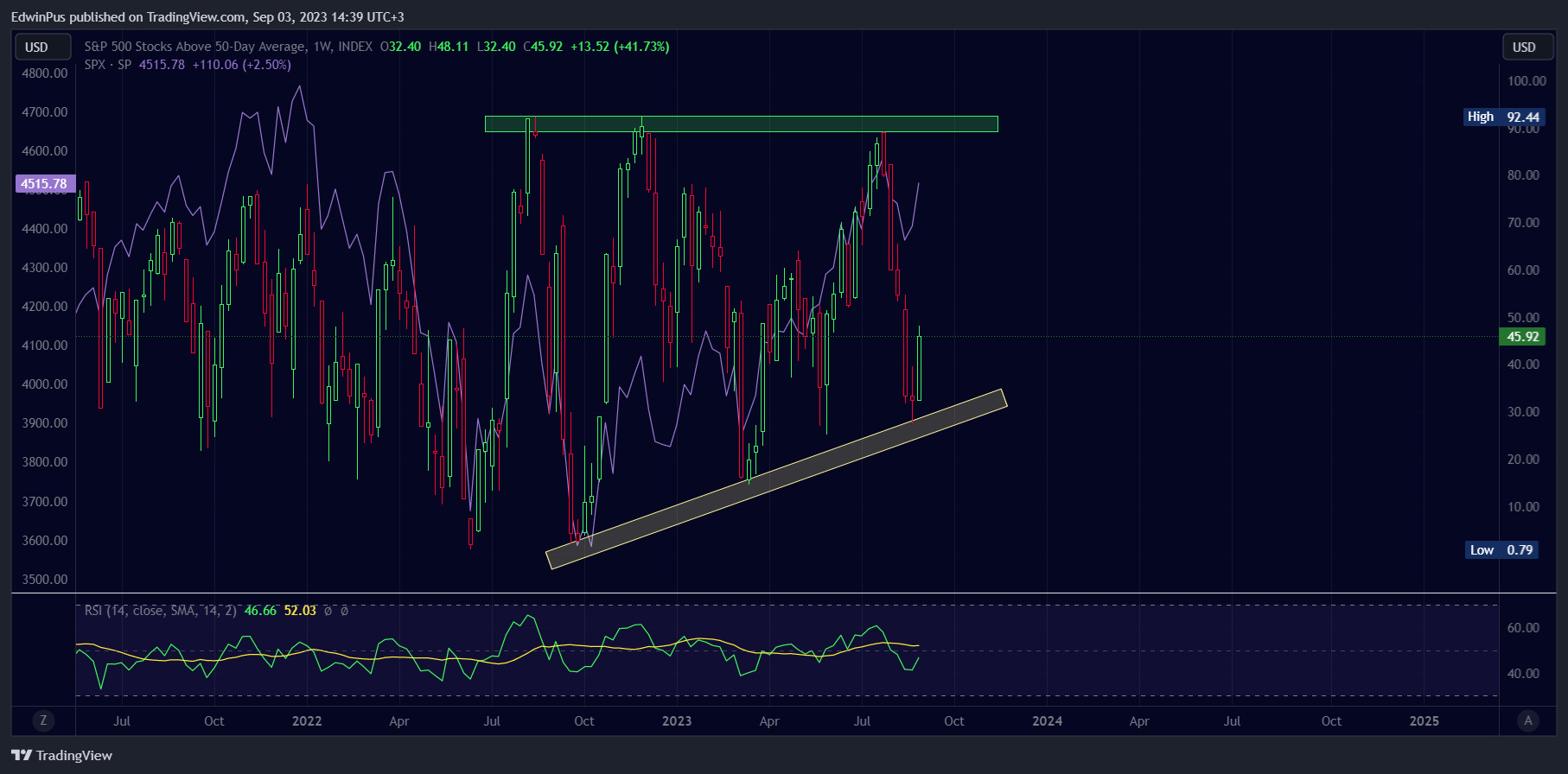
Task: Select the yellow ascending trendline channel
Action: tap(777, 479)
